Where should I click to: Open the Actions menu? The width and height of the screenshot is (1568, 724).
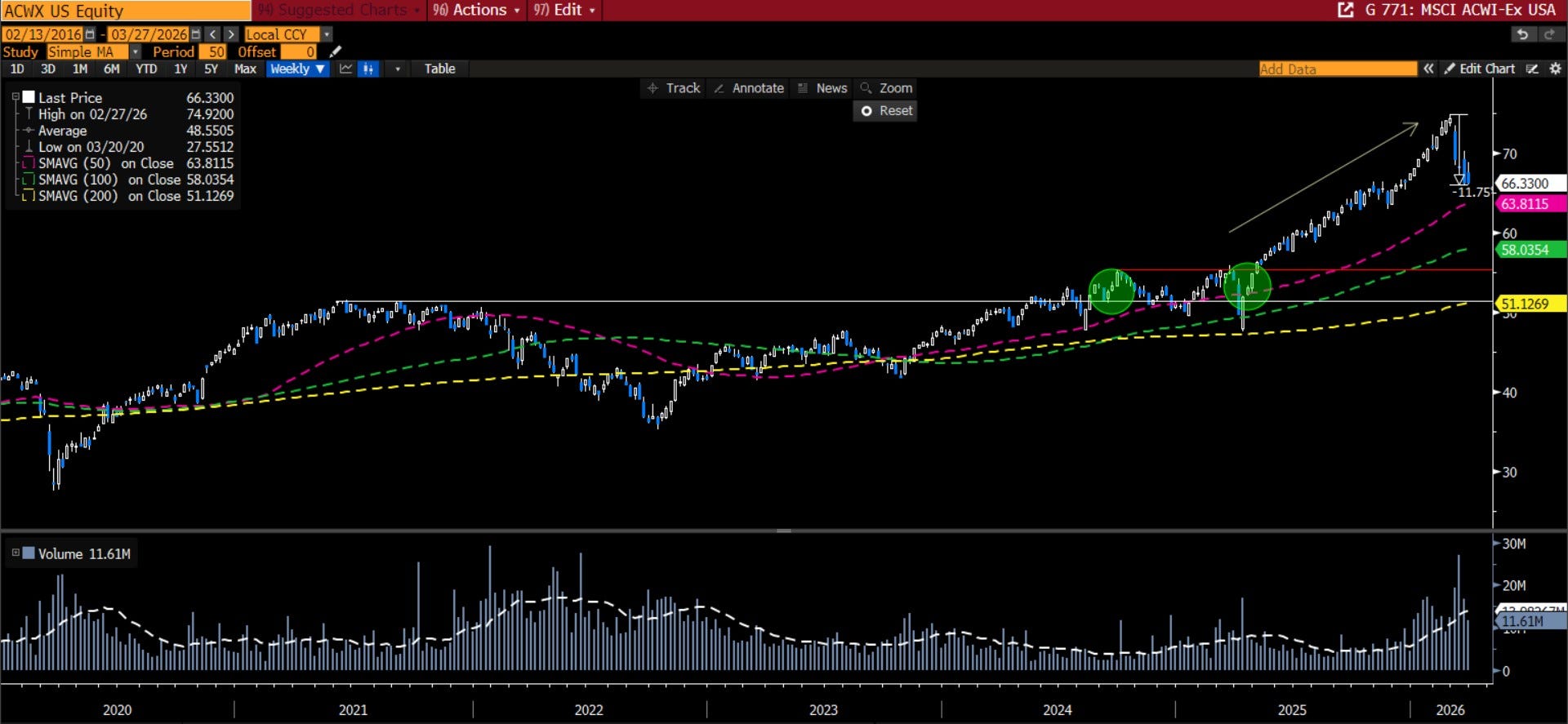(x=476, y=10)
